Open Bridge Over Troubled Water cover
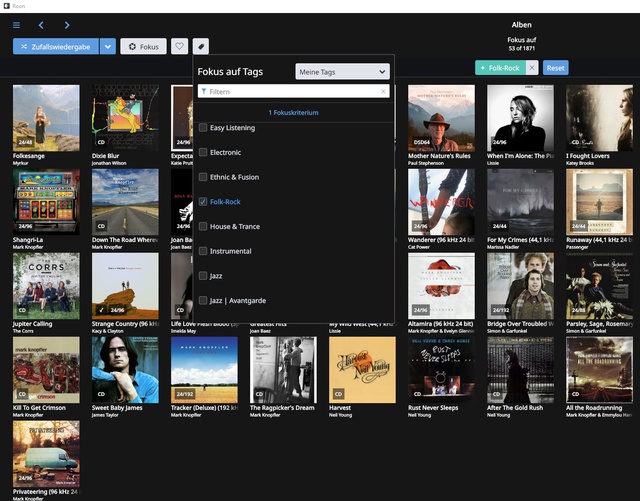 [520, 286]
